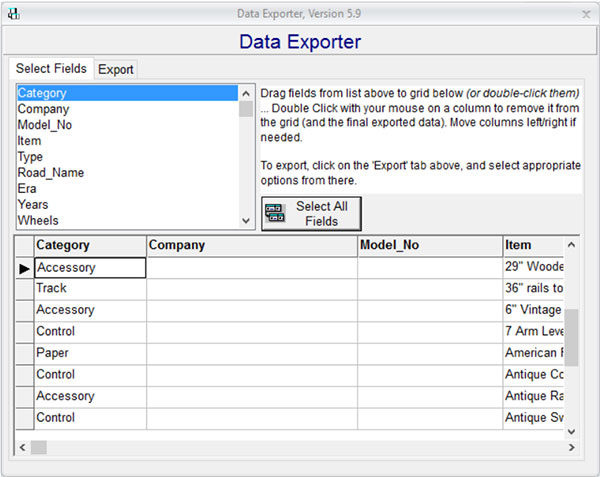Select Category in the fields list
Viewport: 600px width, 477px height.
[x=127, y=93]
